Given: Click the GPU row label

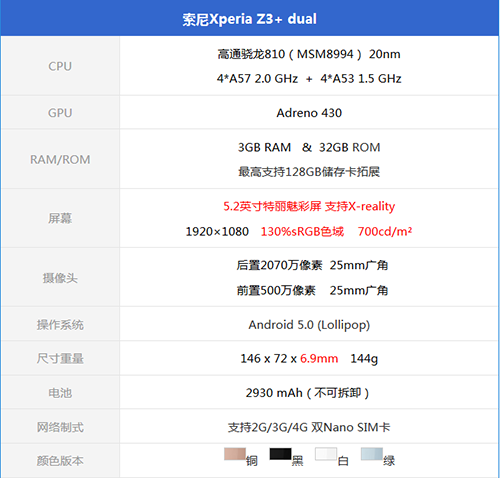Looking at the screenshot, I should pyautogui.click(x=60, y=113).
